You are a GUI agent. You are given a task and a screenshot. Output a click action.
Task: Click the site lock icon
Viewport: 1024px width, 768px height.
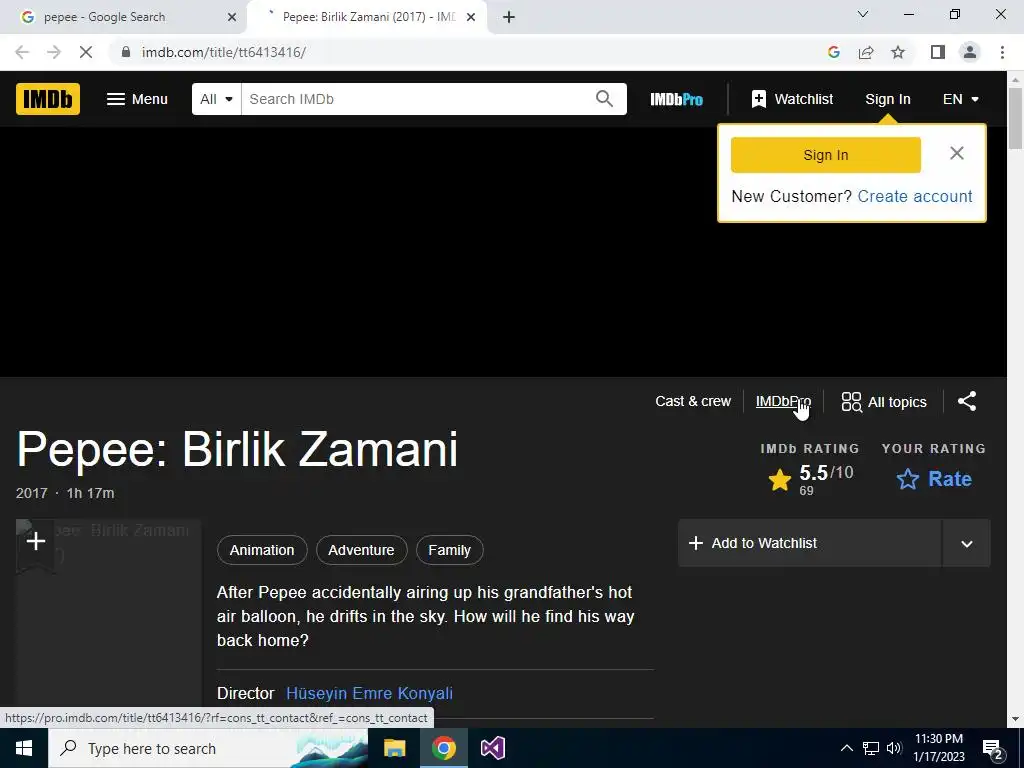tap(126, 52)
